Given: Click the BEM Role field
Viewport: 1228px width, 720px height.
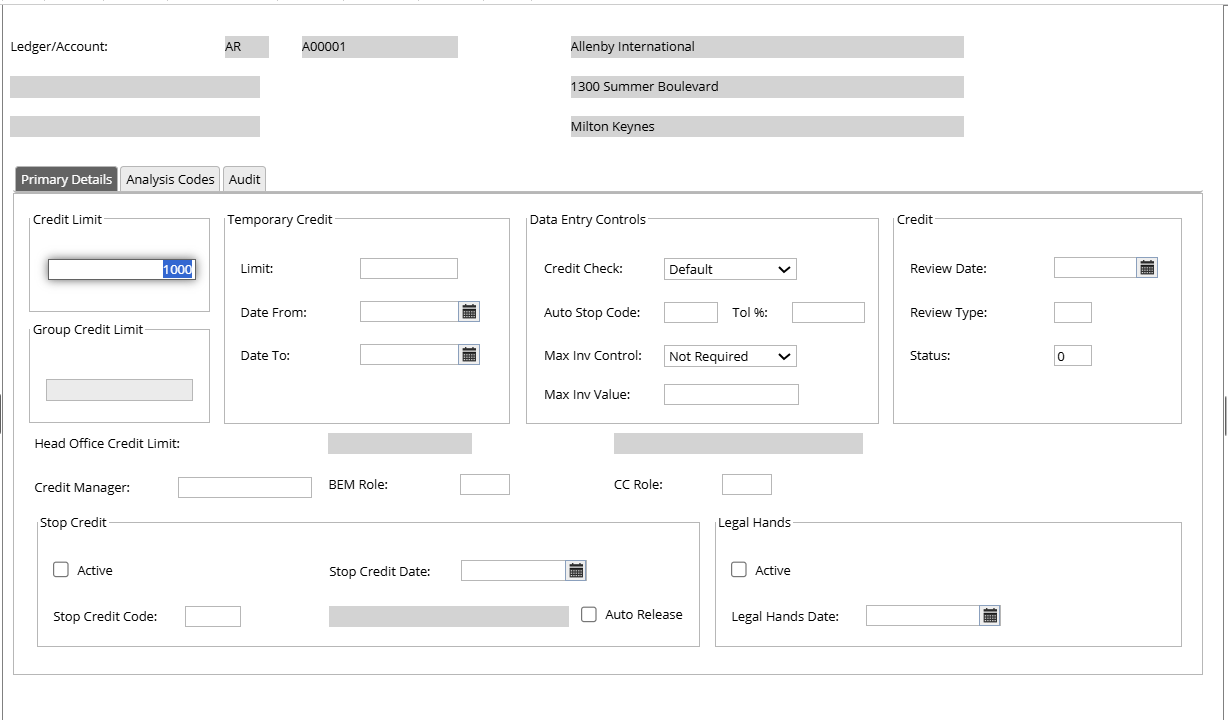Looking at the screenshot, I should point(485,484).
